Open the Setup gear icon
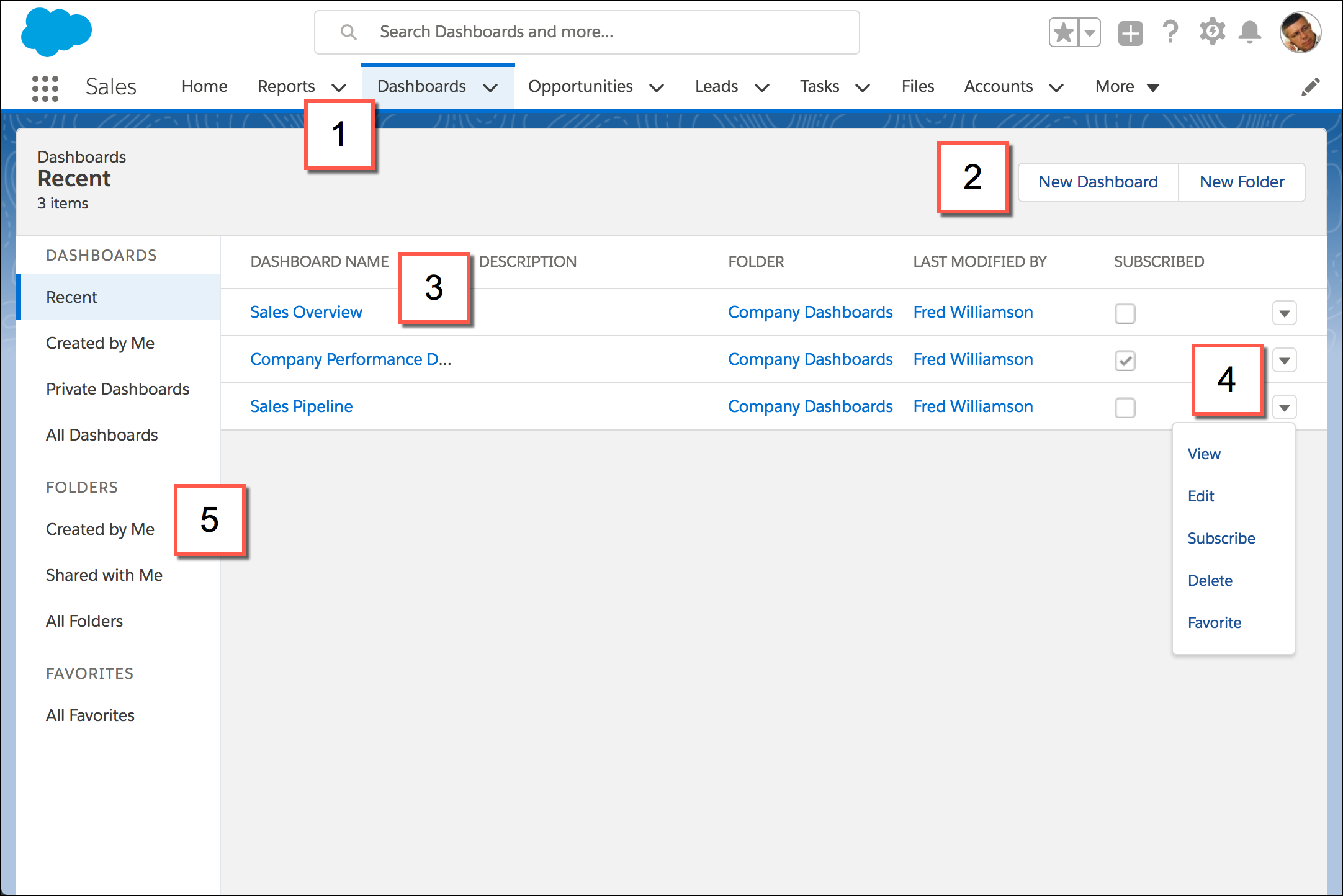The image size is (1343, 896). coord(1211,32)
